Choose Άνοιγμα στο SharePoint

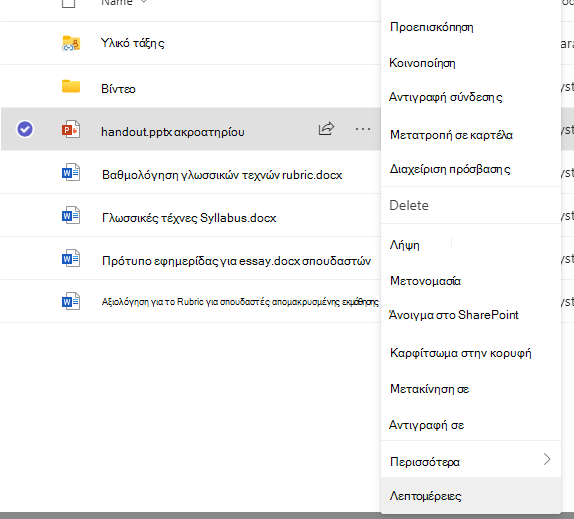click(x=454, y=315)
